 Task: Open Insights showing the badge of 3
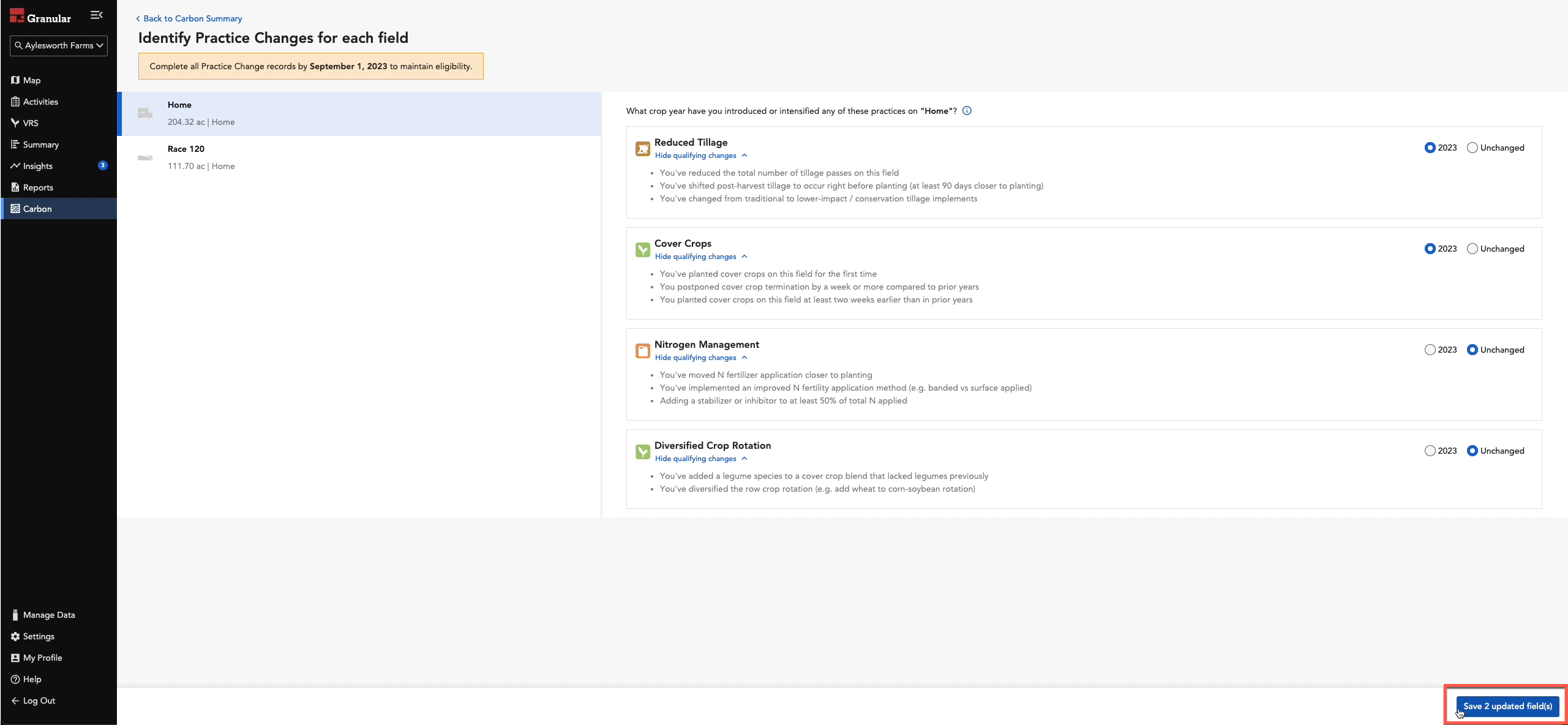click(38, 166)
